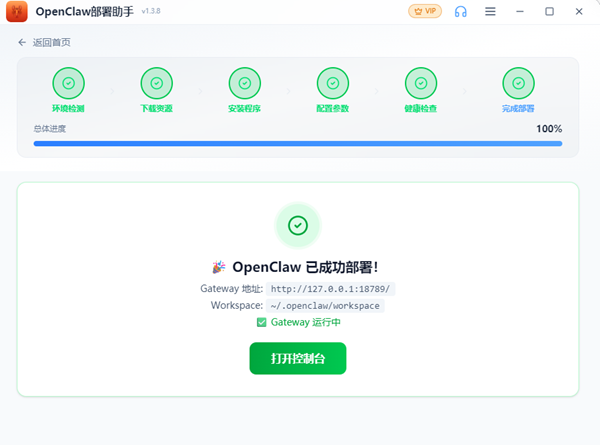The height and width of the screenshot is (445, 600).
Task: Click the OpenClaw 已成功部署 heading
Action: (x=305, y=267)
